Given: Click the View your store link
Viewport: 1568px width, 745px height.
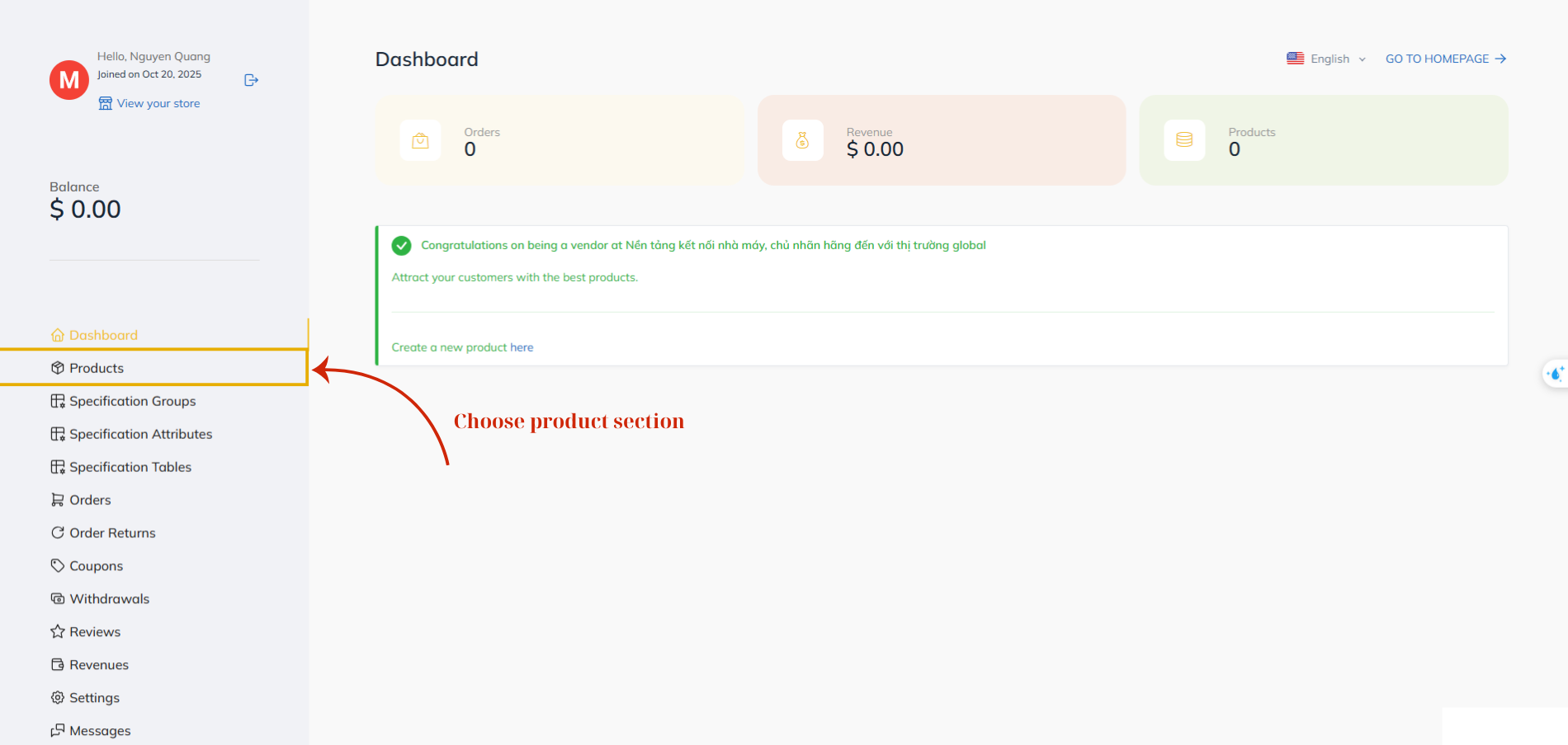Looking at the screenshot, I should pyautogui.click(x=158, y=103).
